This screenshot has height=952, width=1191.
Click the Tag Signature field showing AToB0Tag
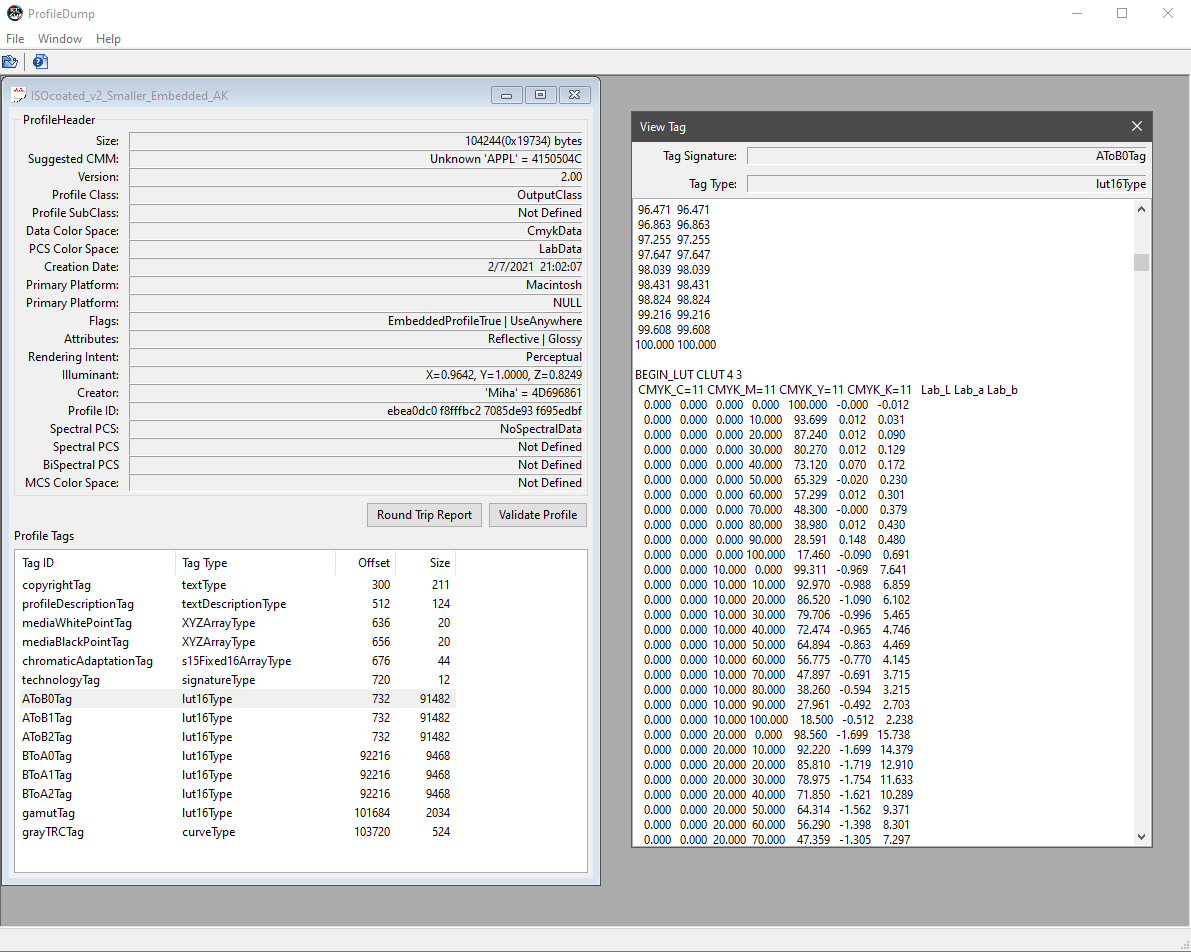(x=947, y=156)
